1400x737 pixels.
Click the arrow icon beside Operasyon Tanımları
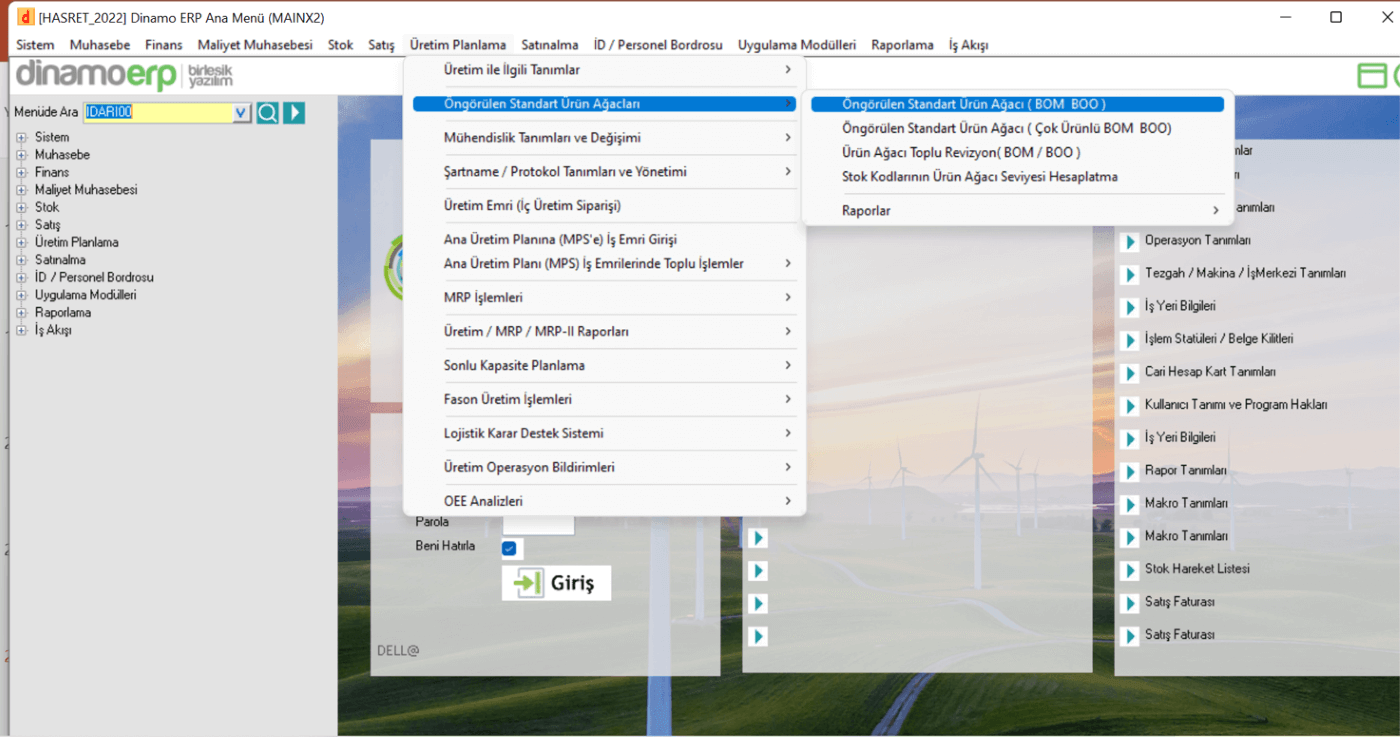pos(1129,242)
